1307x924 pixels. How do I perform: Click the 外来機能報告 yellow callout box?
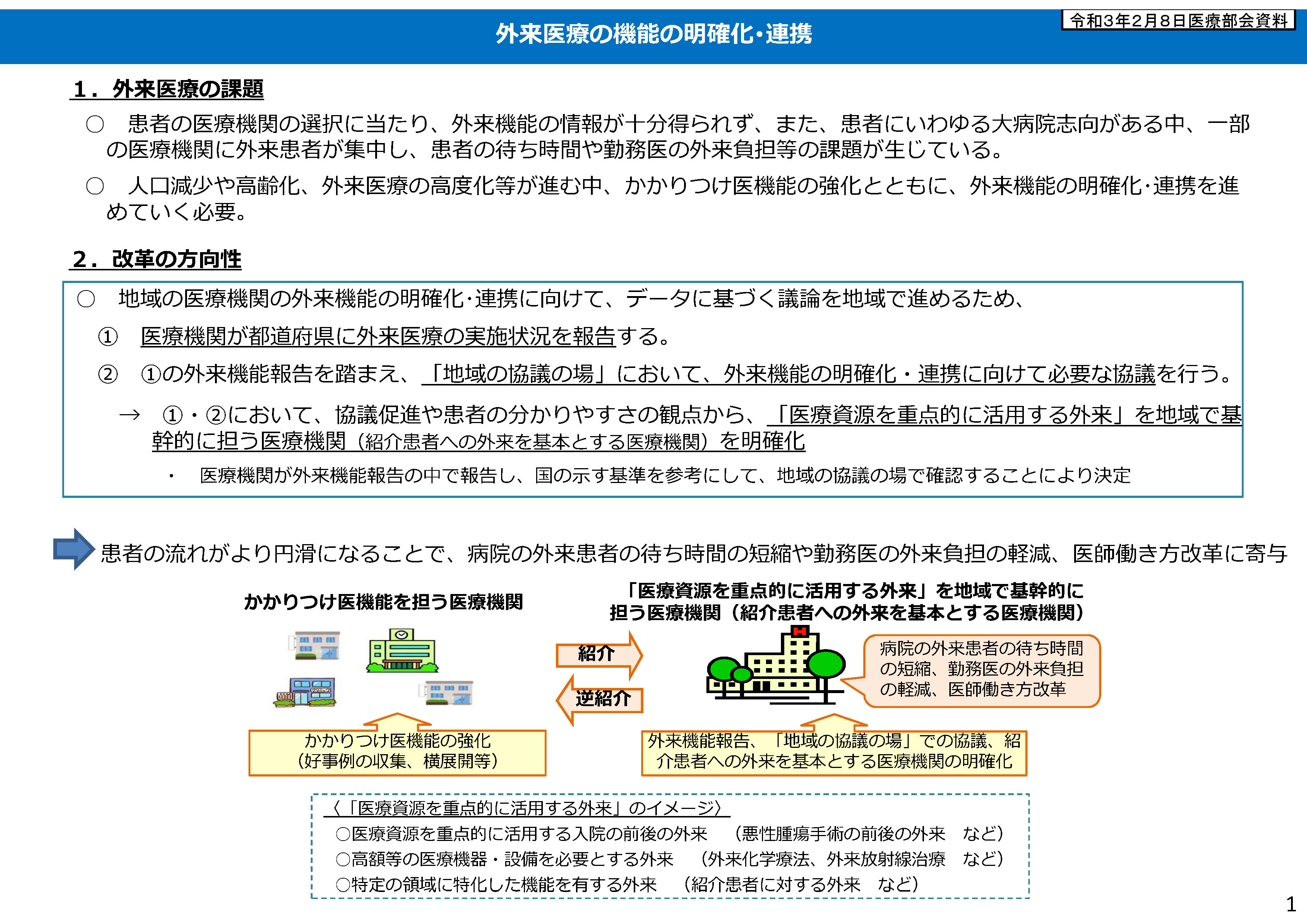pos(834,752)
